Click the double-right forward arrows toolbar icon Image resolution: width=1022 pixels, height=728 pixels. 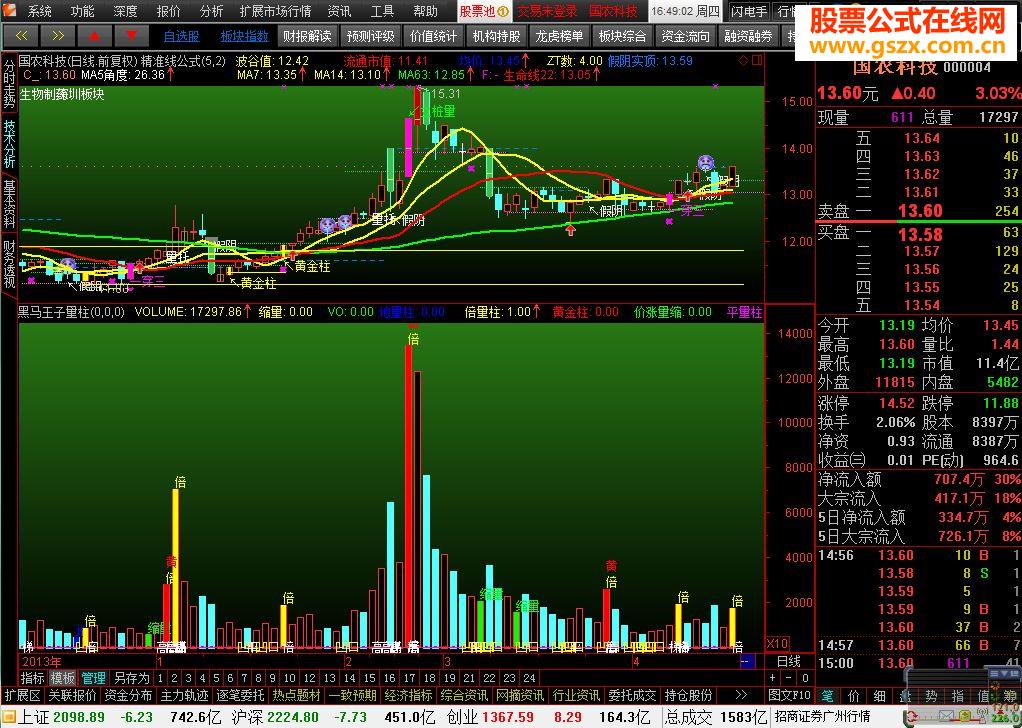tap(57, 36)
